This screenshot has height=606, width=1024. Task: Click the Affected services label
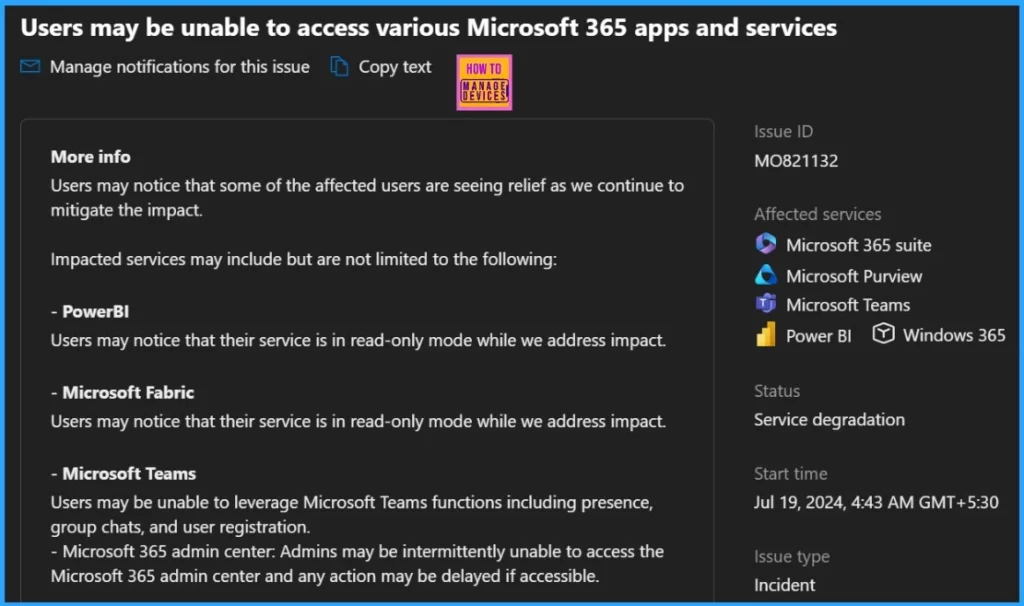(817, 214)
